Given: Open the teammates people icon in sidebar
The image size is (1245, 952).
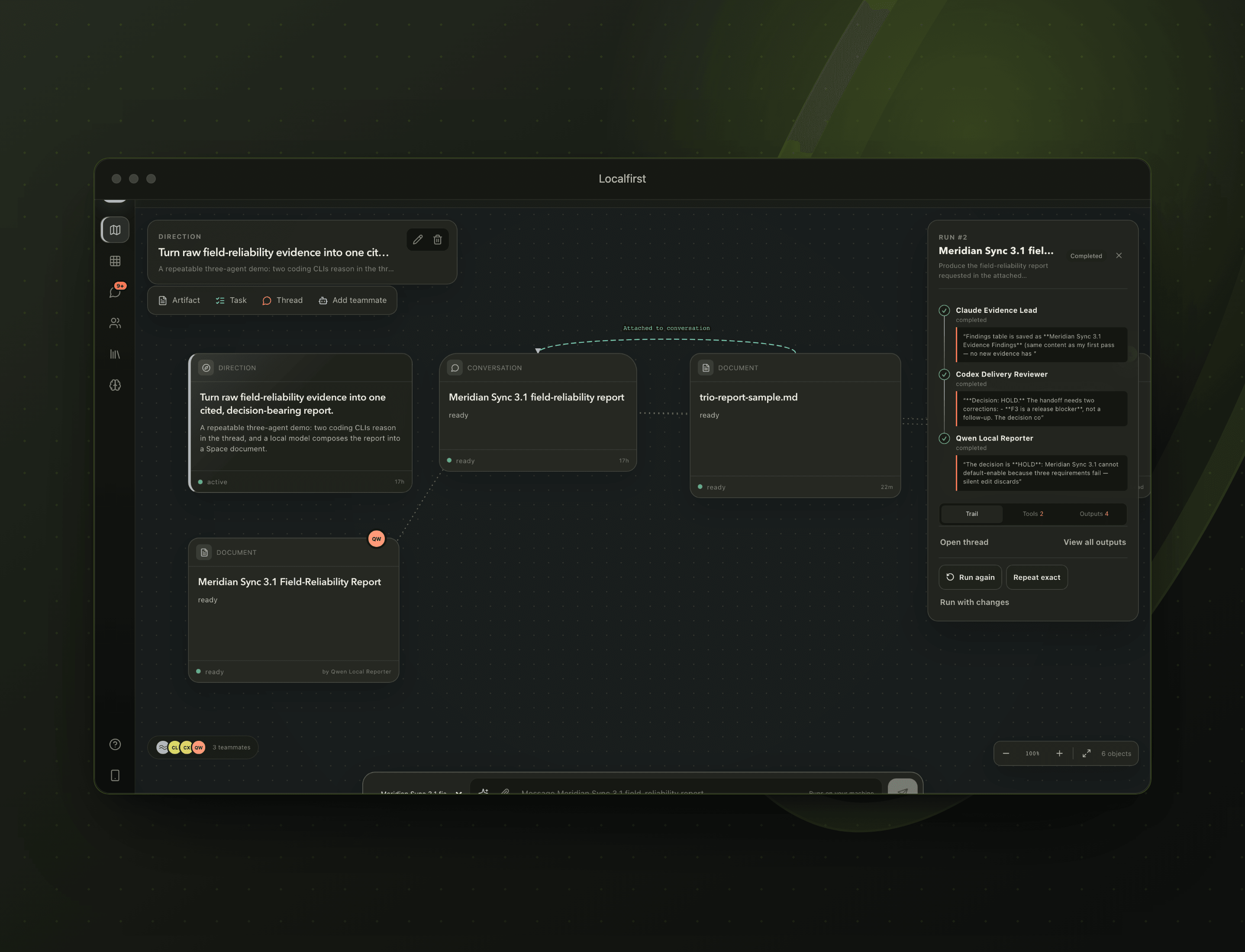Looking at the screenshot, I should [x=115, y=323].
